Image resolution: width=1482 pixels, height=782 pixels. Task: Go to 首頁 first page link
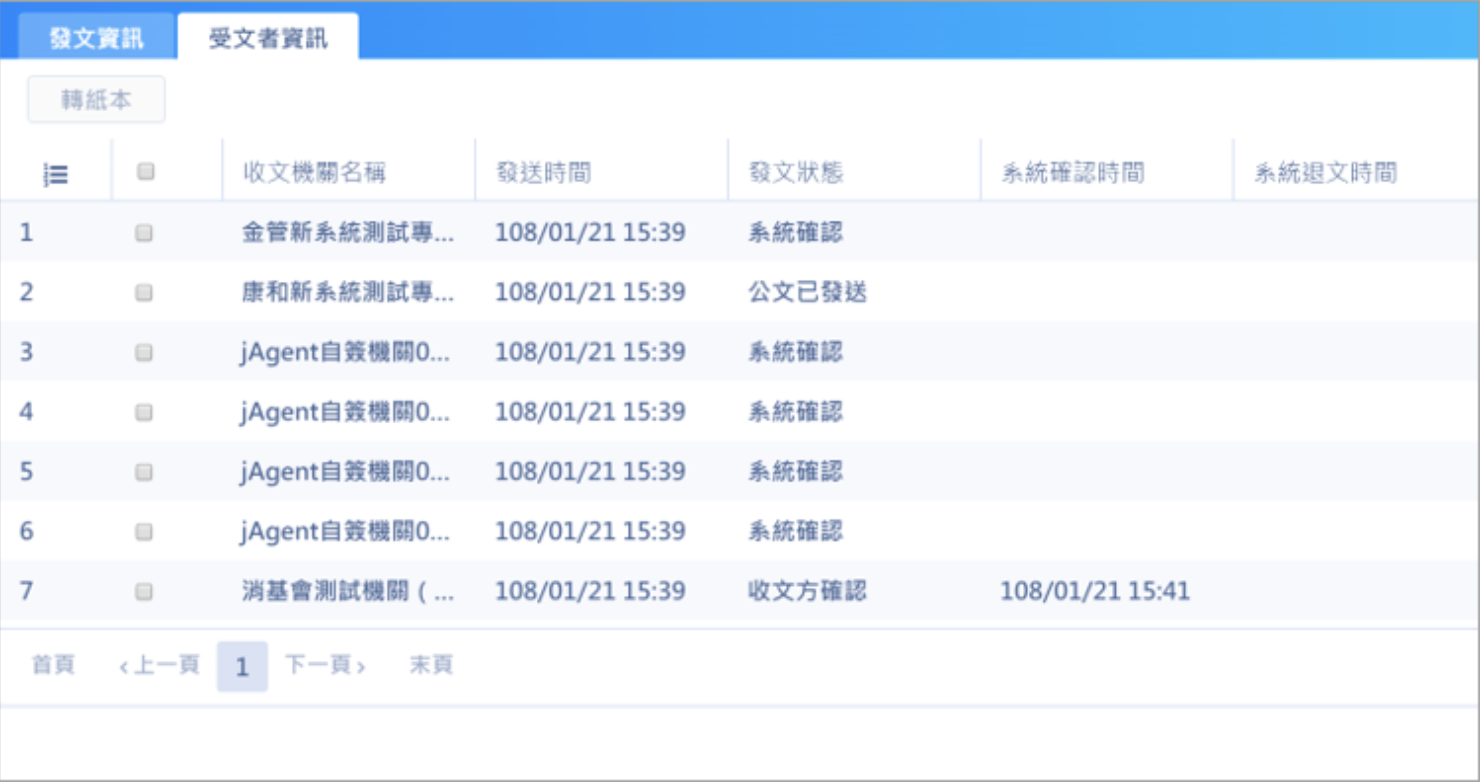(x=53, y=665)
